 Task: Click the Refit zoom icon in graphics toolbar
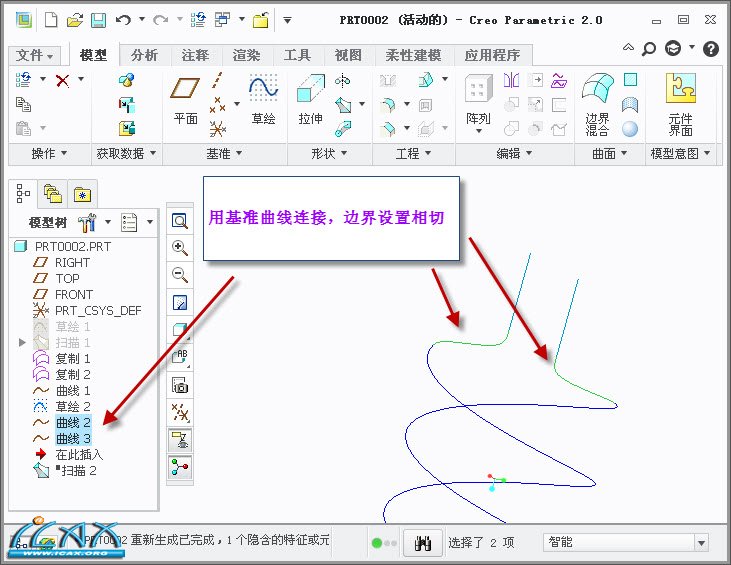pyautogui.click(x=180, y=221)
